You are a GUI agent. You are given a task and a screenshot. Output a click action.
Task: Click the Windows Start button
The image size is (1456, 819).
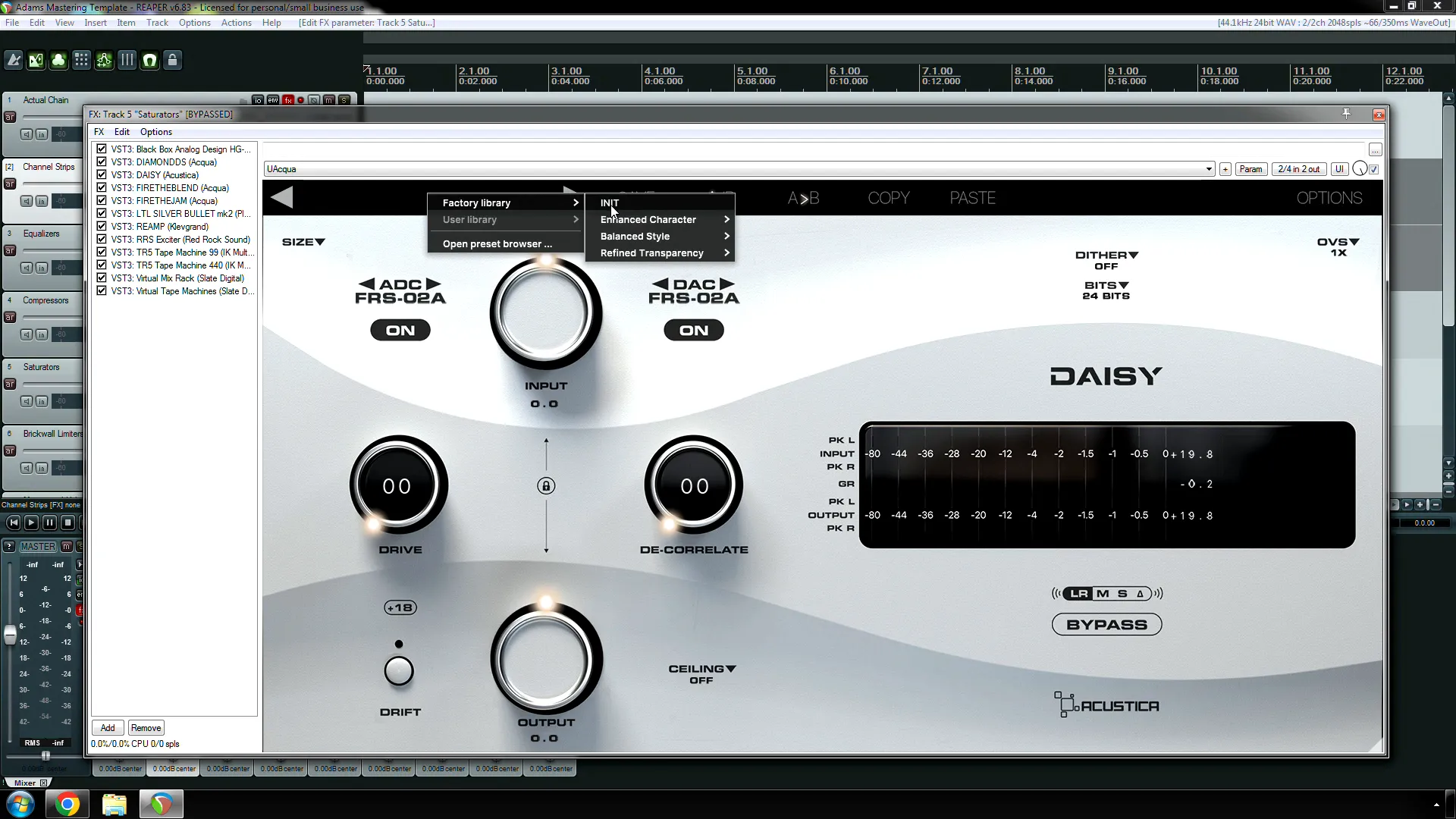tap(20, 804)
